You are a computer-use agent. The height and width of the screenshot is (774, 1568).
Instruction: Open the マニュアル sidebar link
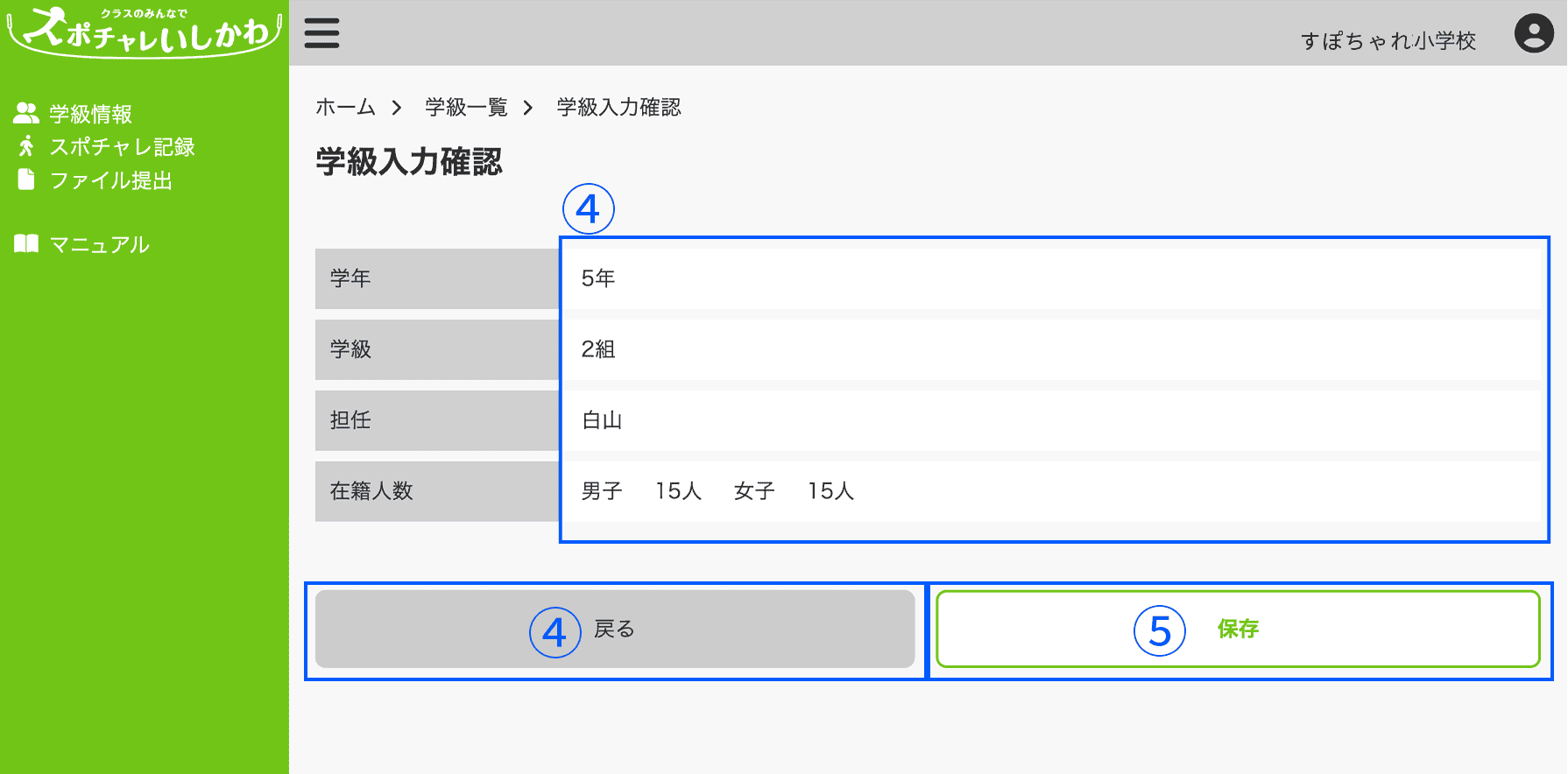pyautogui.click(x=99, y=244)
